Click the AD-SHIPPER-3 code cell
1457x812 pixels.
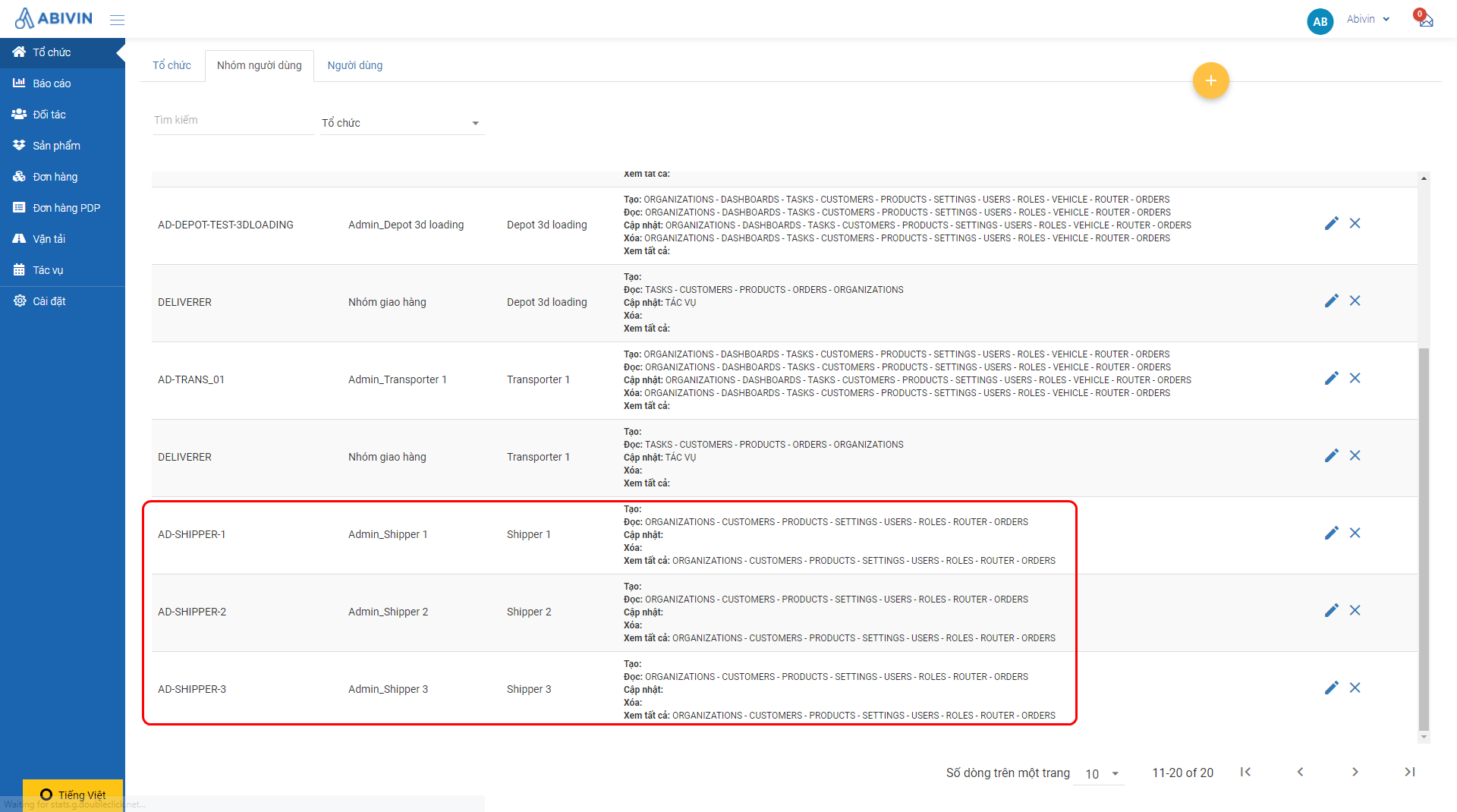click(x=192, y=690)
